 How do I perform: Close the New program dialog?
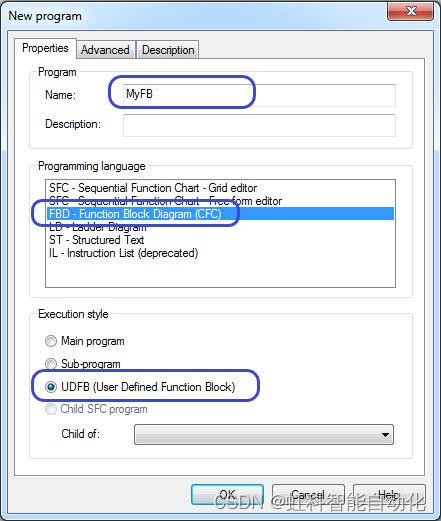click(x=411, y=11)
